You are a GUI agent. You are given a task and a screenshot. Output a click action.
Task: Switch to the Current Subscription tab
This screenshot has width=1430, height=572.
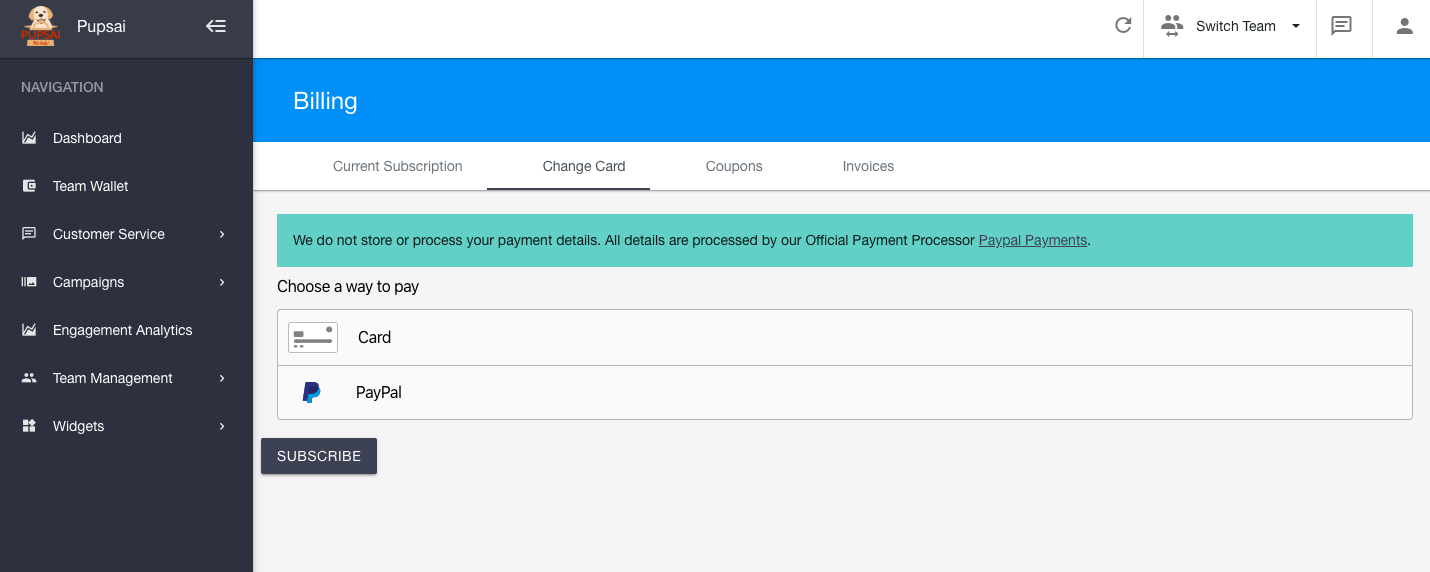(397, 166)
